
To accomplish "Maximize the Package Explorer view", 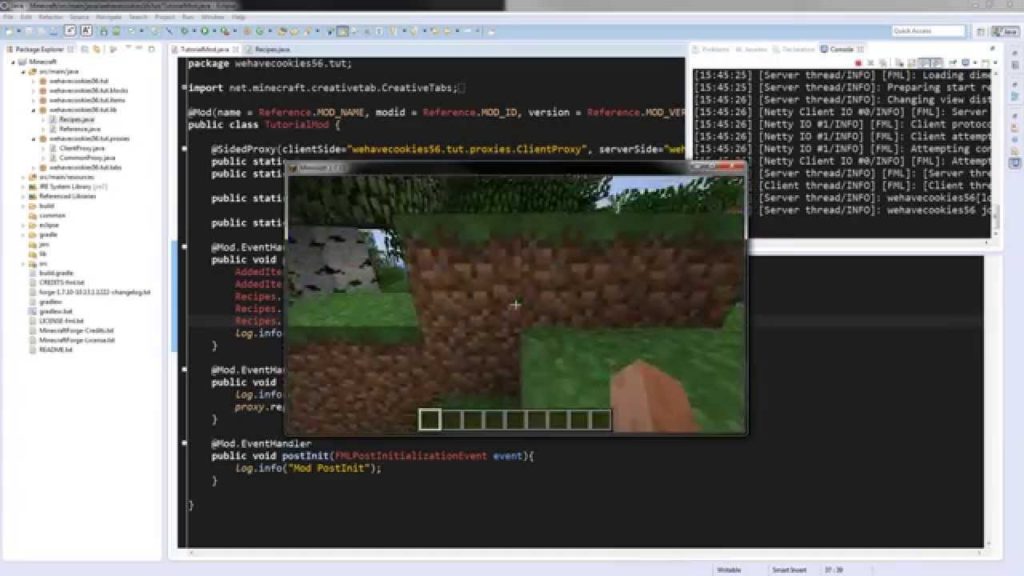I will [152, 49].
